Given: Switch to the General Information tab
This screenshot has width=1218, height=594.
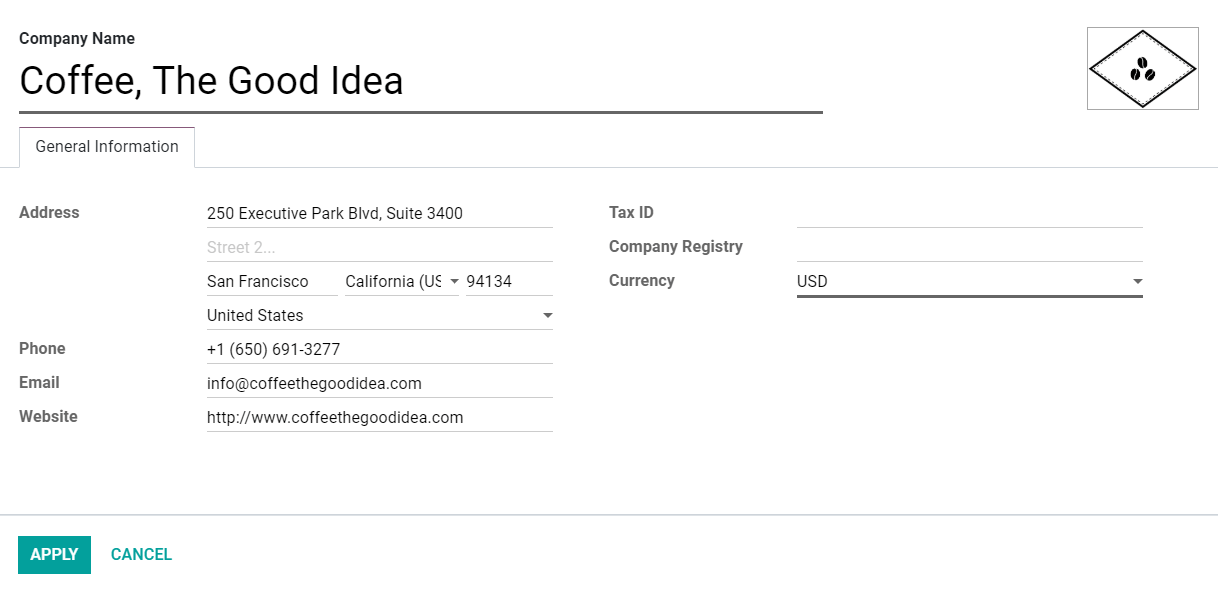Looking at the screenshot, I should click(x=106, y=146).
